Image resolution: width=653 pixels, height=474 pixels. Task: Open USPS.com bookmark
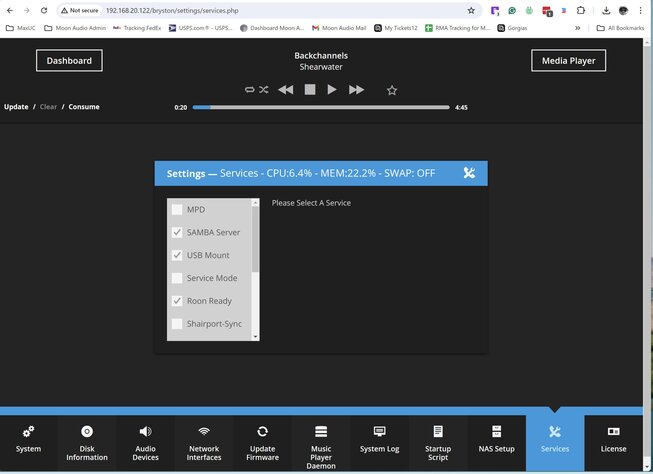point(200,28)
